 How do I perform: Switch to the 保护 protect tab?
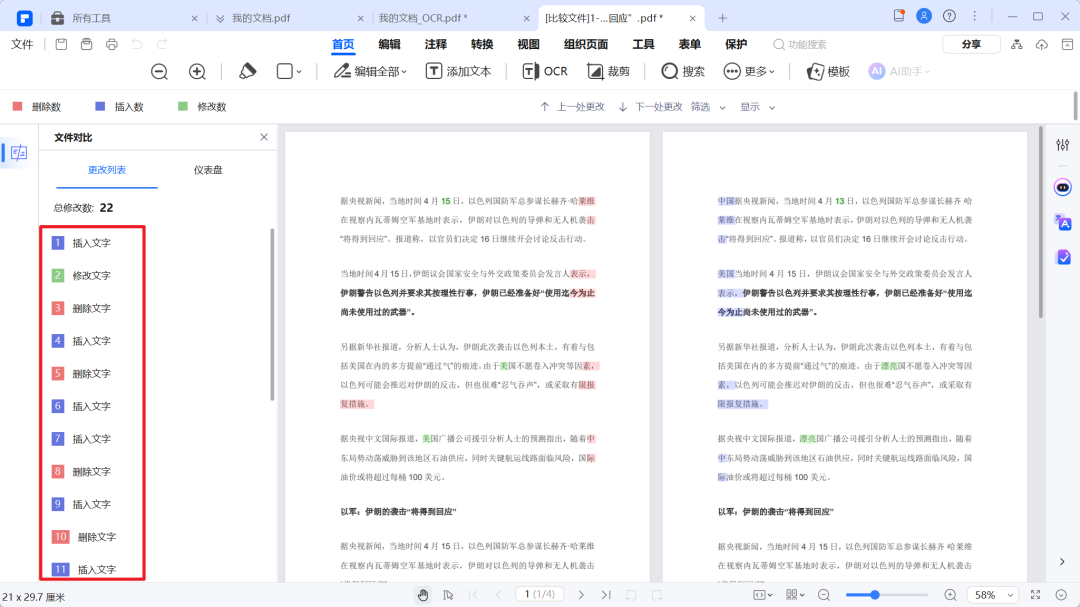(736, 44)
